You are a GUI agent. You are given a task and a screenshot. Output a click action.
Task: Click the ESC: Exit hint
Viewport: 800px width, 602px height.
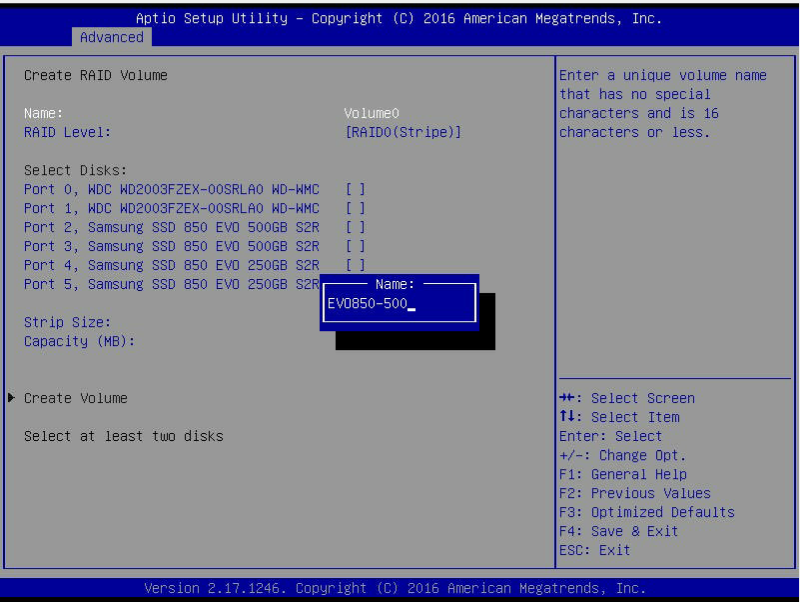click(594, 550)
